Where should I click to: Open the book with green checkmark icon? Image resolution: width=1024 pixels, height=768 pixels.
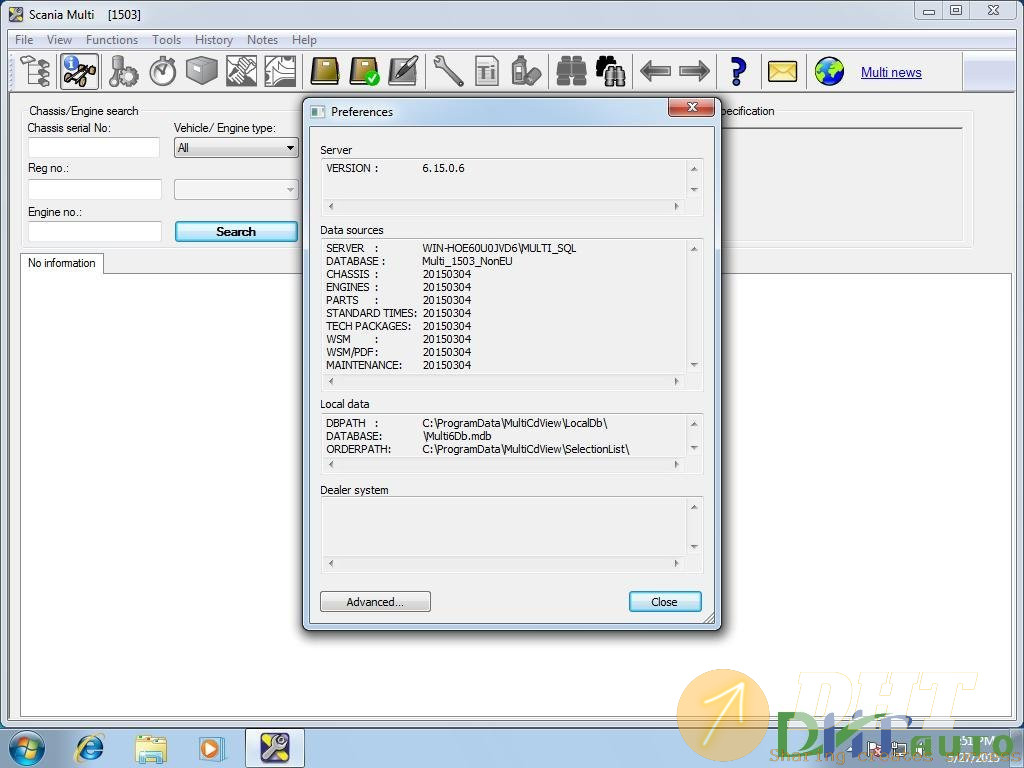pos(364,71)
